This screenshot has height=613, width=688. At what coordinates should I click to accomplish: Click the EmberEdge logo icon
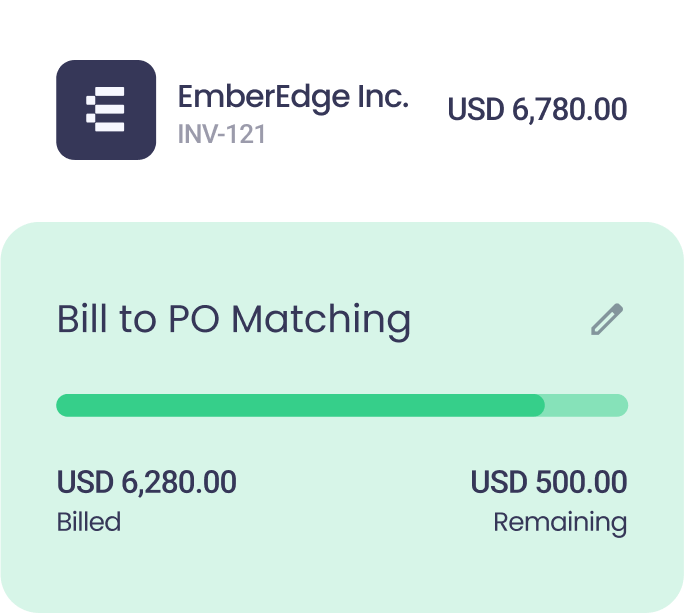[106, 110]
